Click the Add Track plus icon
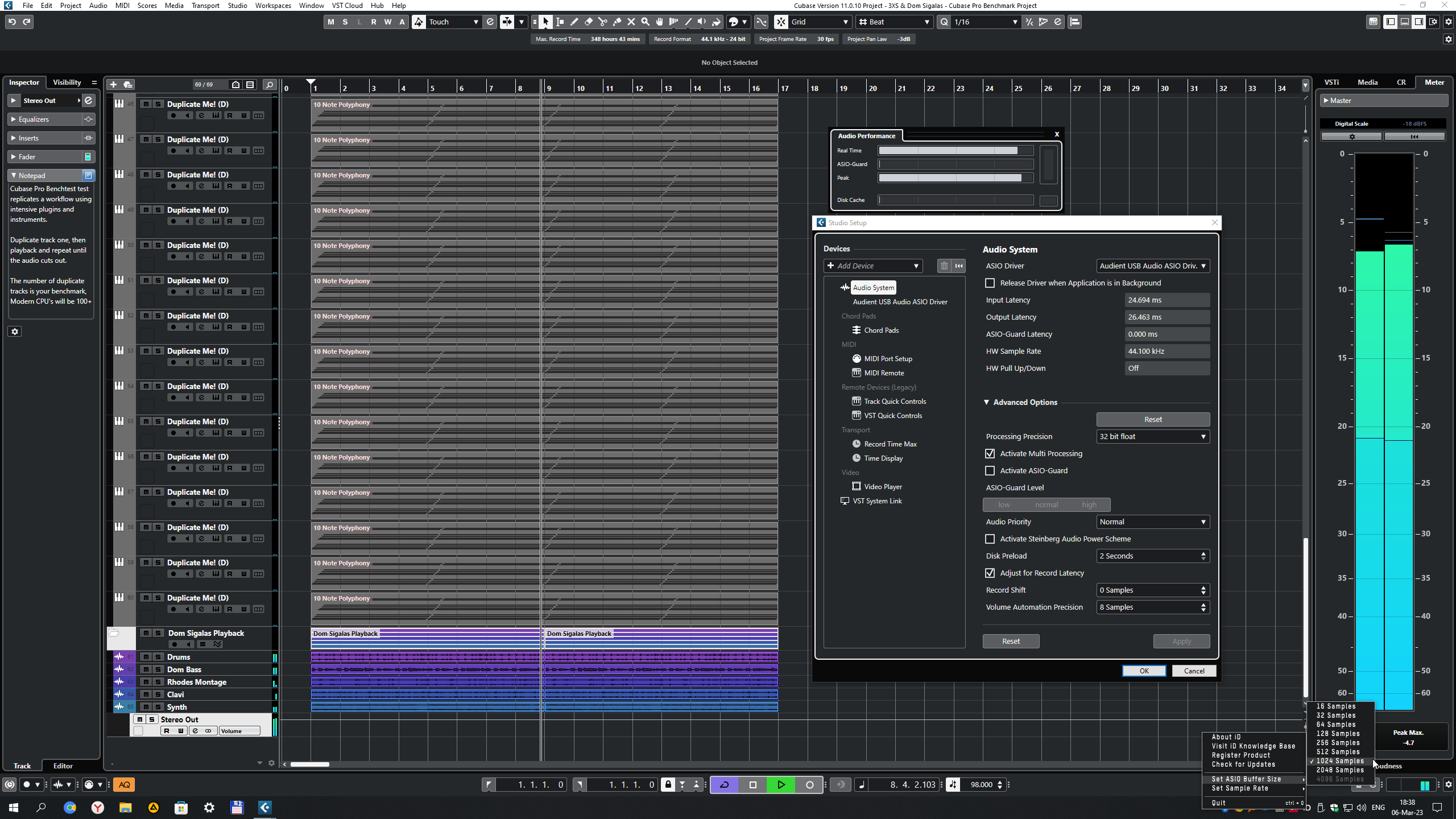 pyautogui.click(x=113, y=85)
